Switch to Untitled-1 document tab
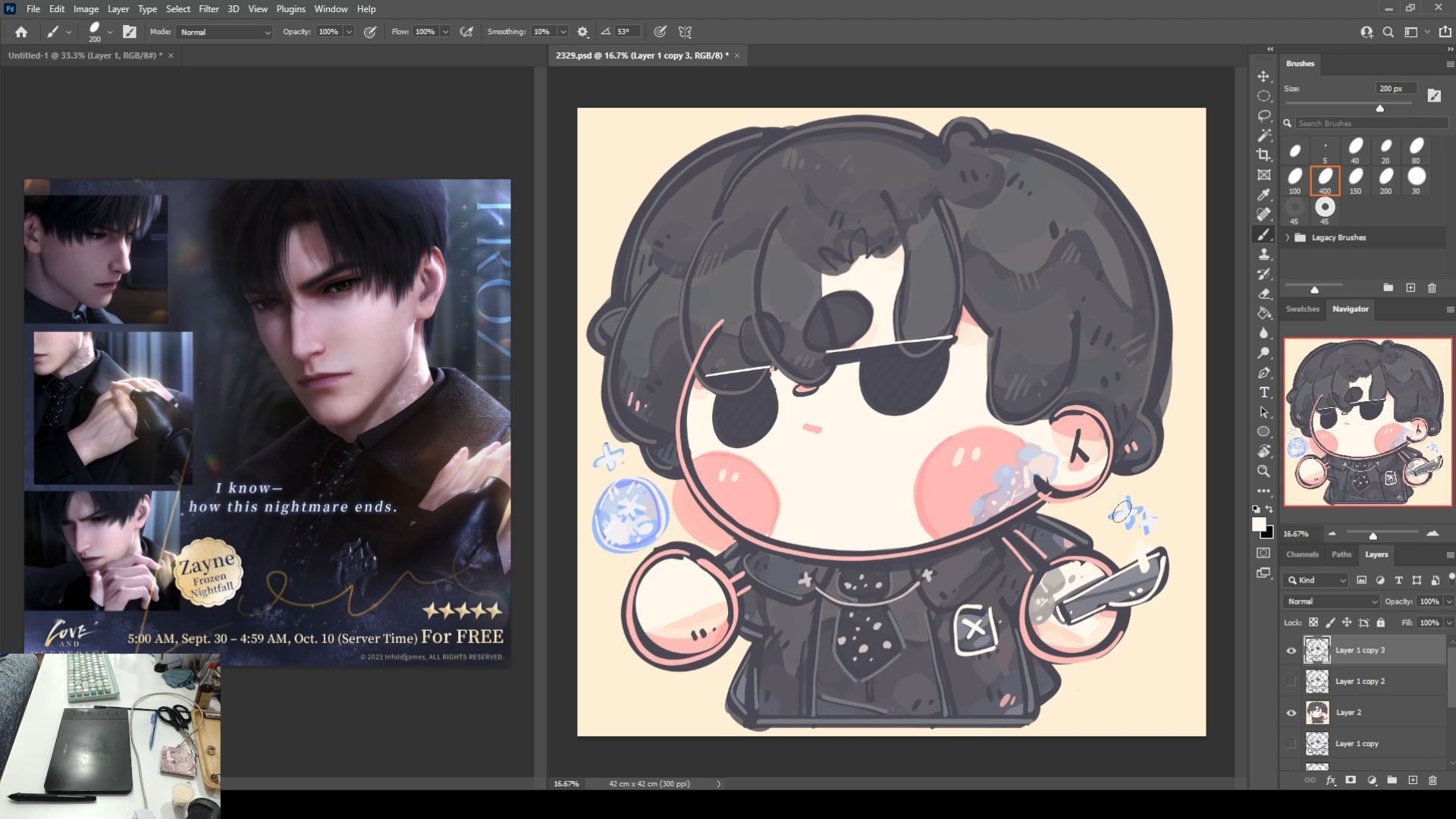This screenshot has height=819, width=1456. (x=84, y=55)
